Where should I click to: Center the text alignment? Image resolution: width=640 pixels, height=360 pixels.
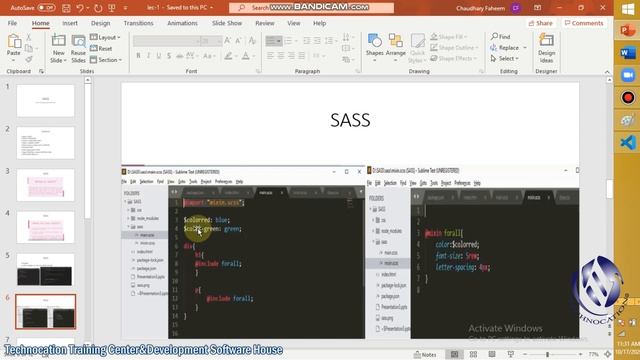281,56
